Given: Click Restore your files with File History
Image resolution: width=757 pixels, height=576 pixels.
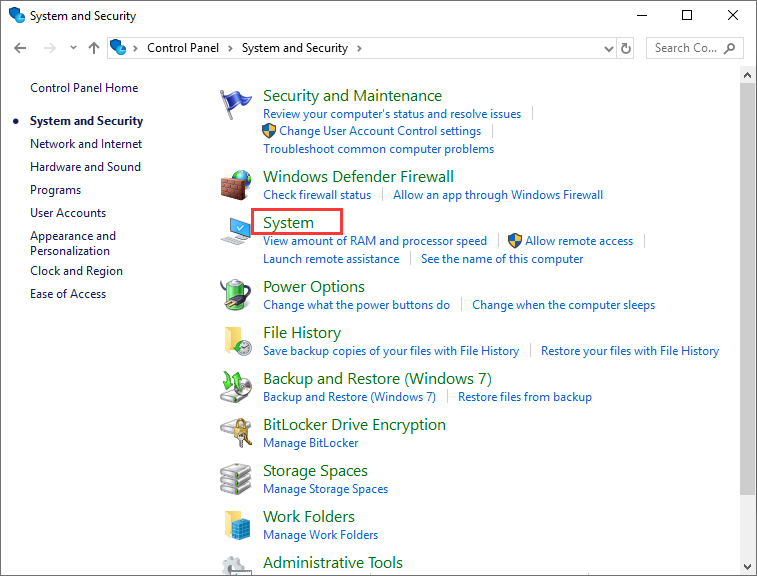Looking at the screenshot, I should click(x=630, y=351).
